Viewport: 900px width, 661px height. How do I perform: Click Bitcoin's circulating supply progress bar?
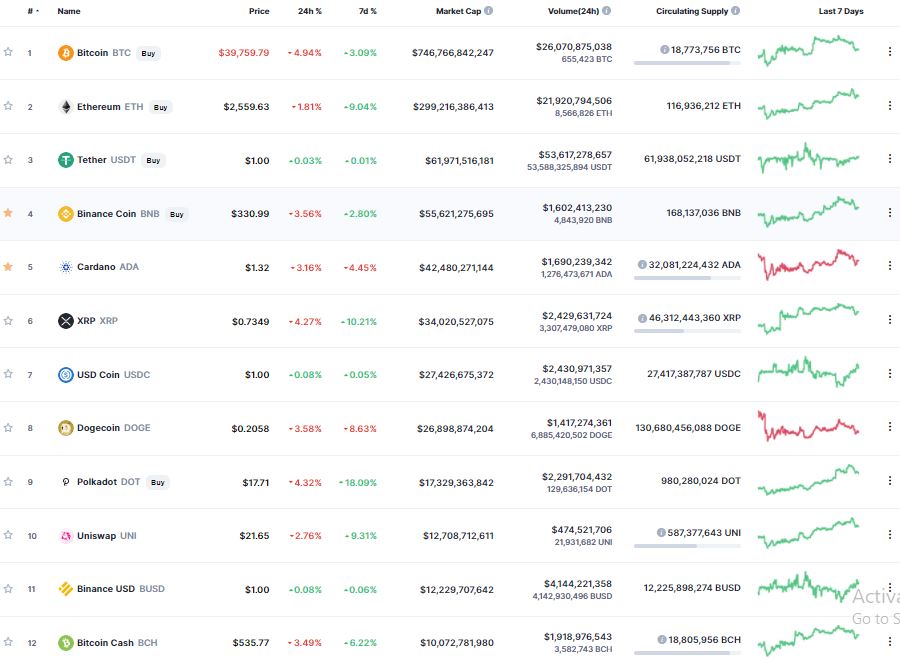(x=687, y=63)
